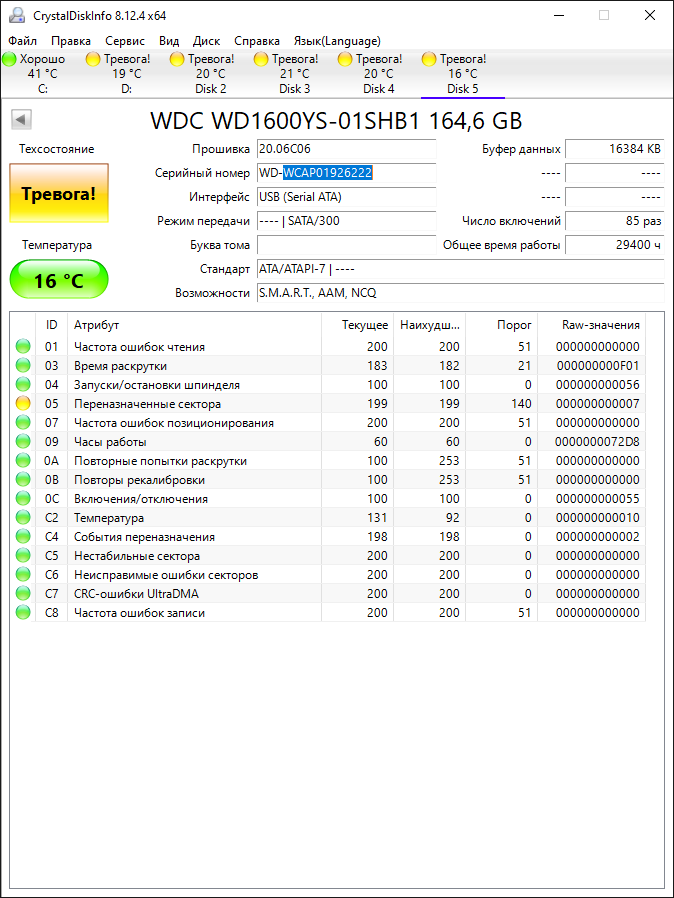Open the Вид menu
This screenshot has height=898, width=674.
point(169,41)
